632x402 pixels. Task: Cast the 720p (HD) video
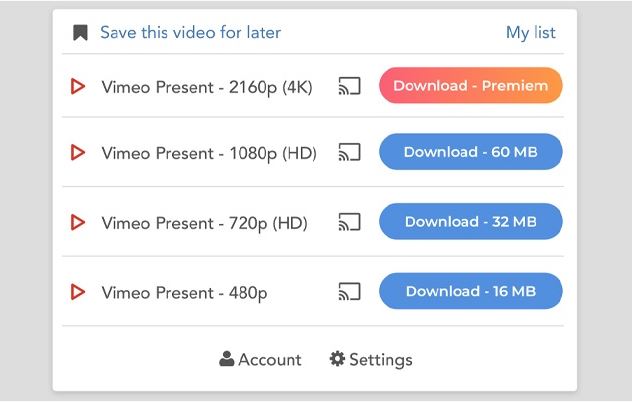pos(349,222)
